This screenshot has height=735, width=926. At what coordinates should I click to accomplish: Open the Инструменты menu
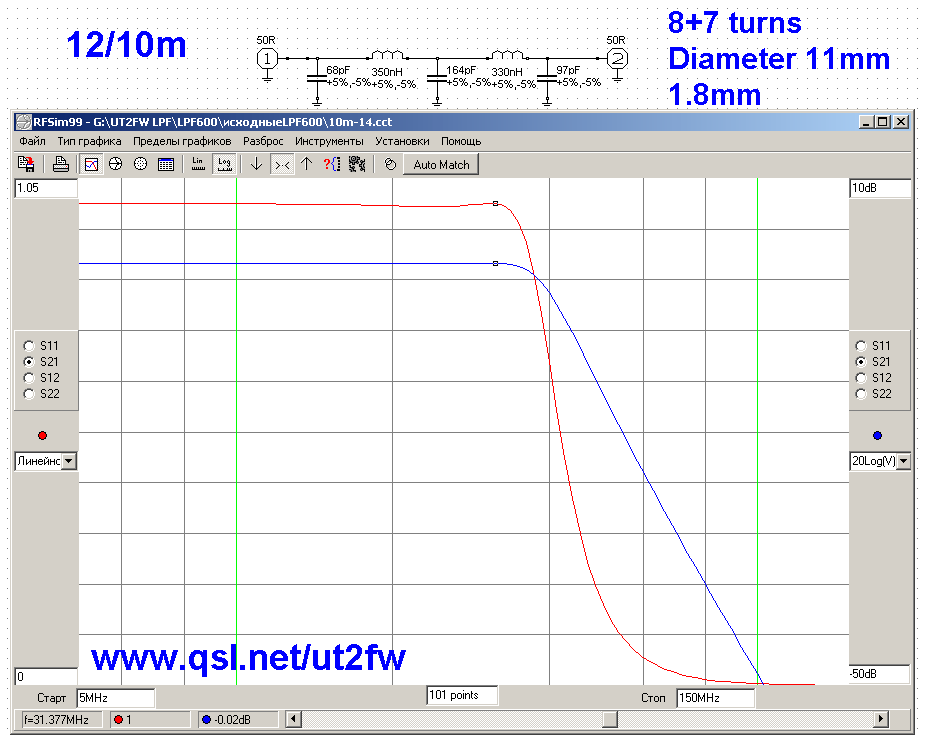click(x=329, y=141)
